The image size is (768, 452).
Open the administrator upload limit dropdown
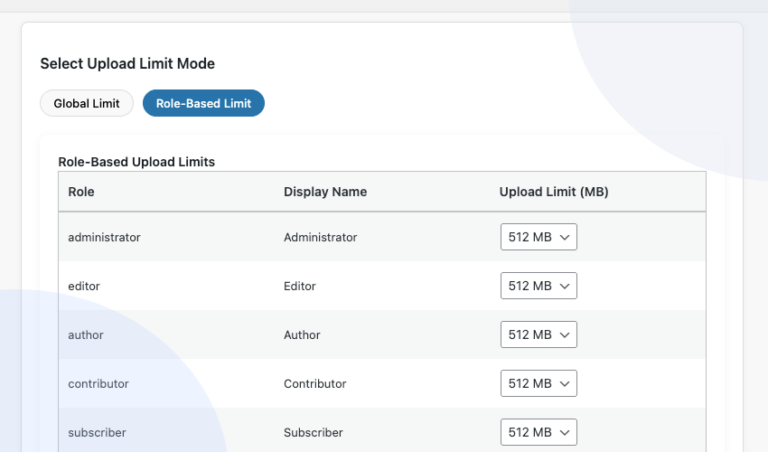point(538,237)
